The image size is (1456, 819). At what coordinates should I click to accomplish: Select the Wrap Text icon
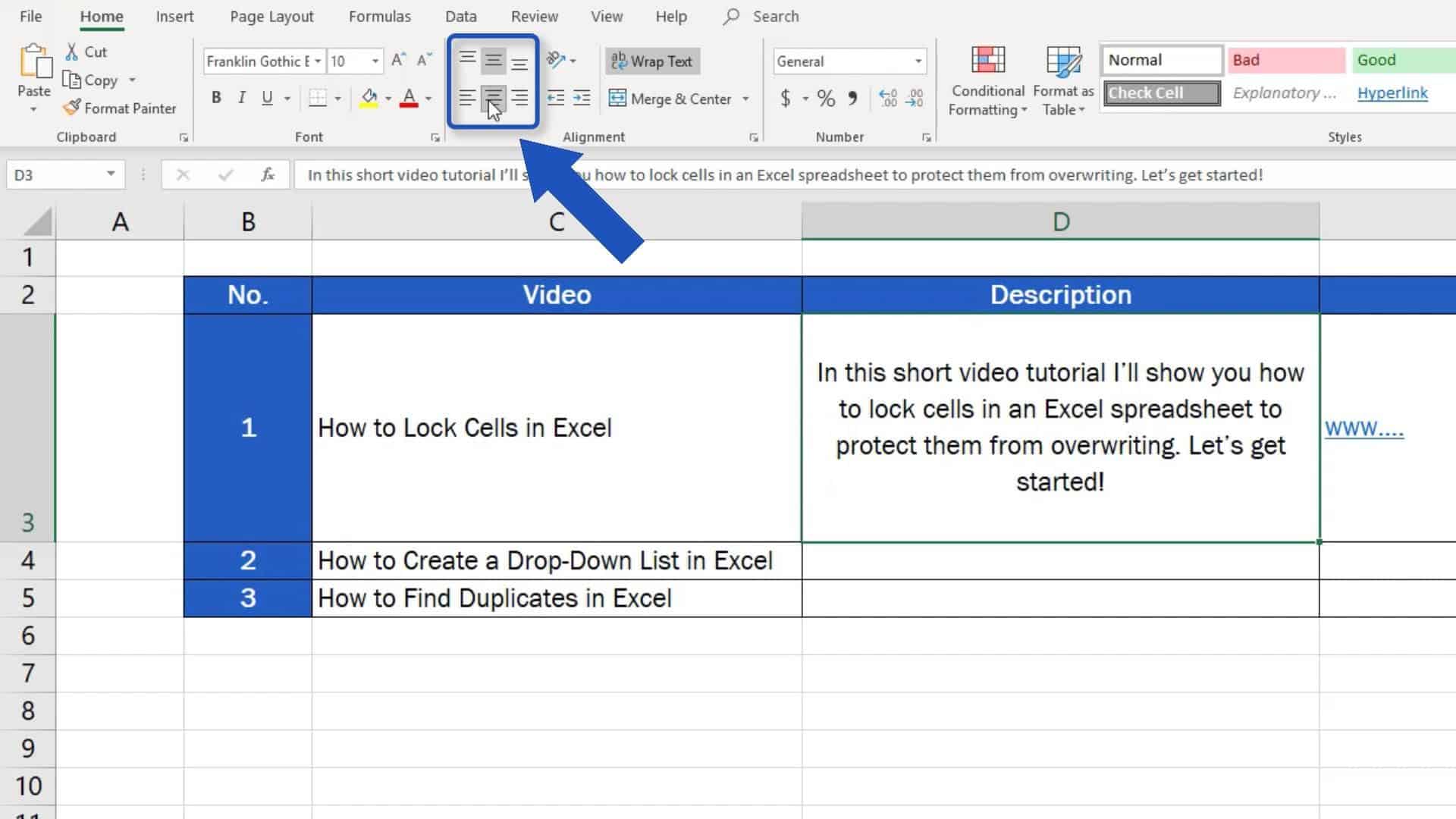coord(651,61)
